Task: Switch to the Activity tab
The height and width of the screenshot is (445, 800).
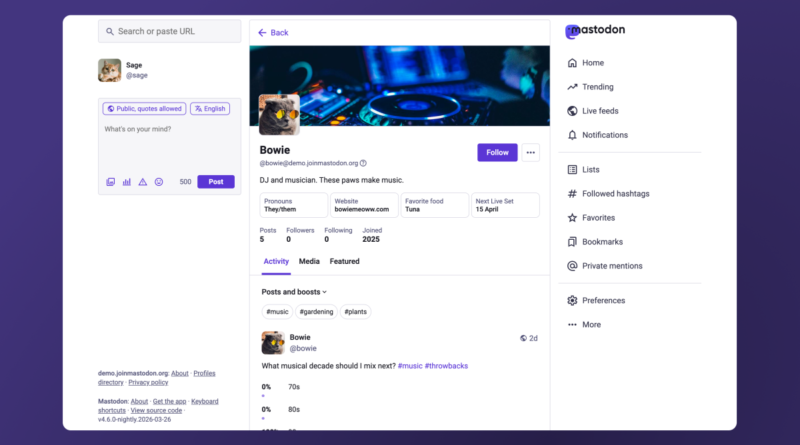Action: (276, 261)
